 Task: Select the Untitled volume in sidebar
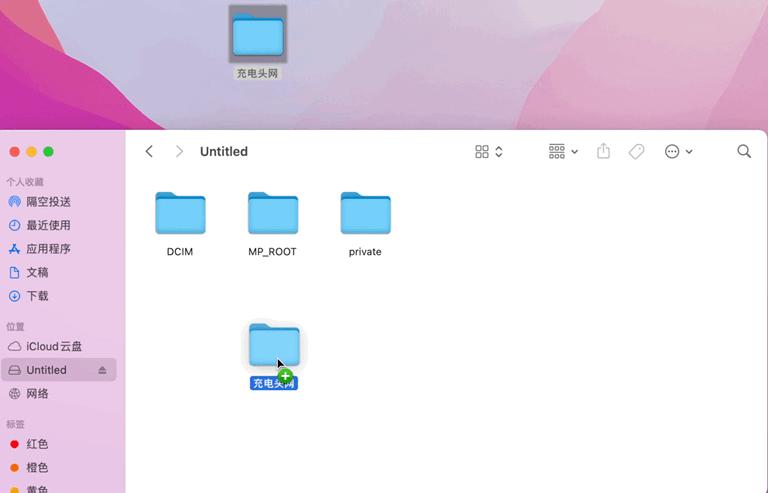coord(59,370)
